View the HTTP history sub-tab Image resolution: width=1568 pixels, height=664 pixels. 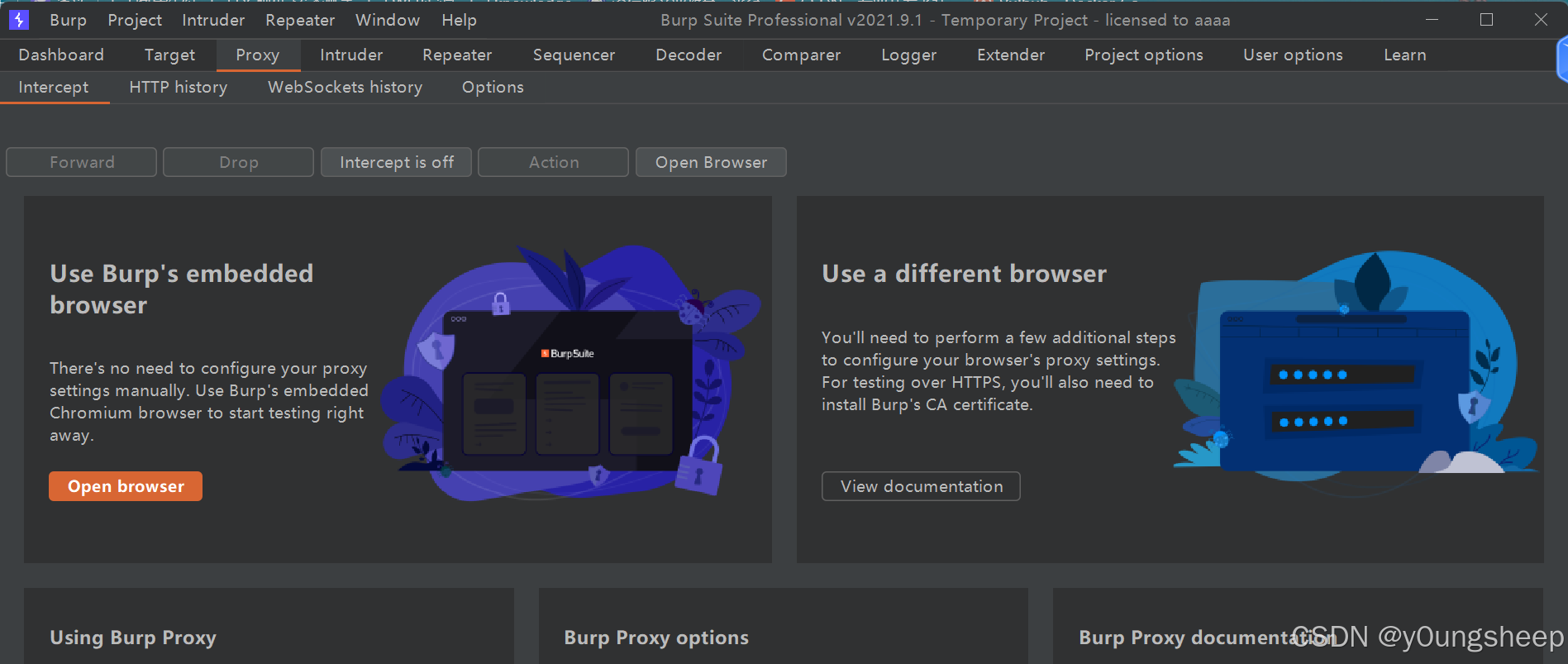[179, 87]
